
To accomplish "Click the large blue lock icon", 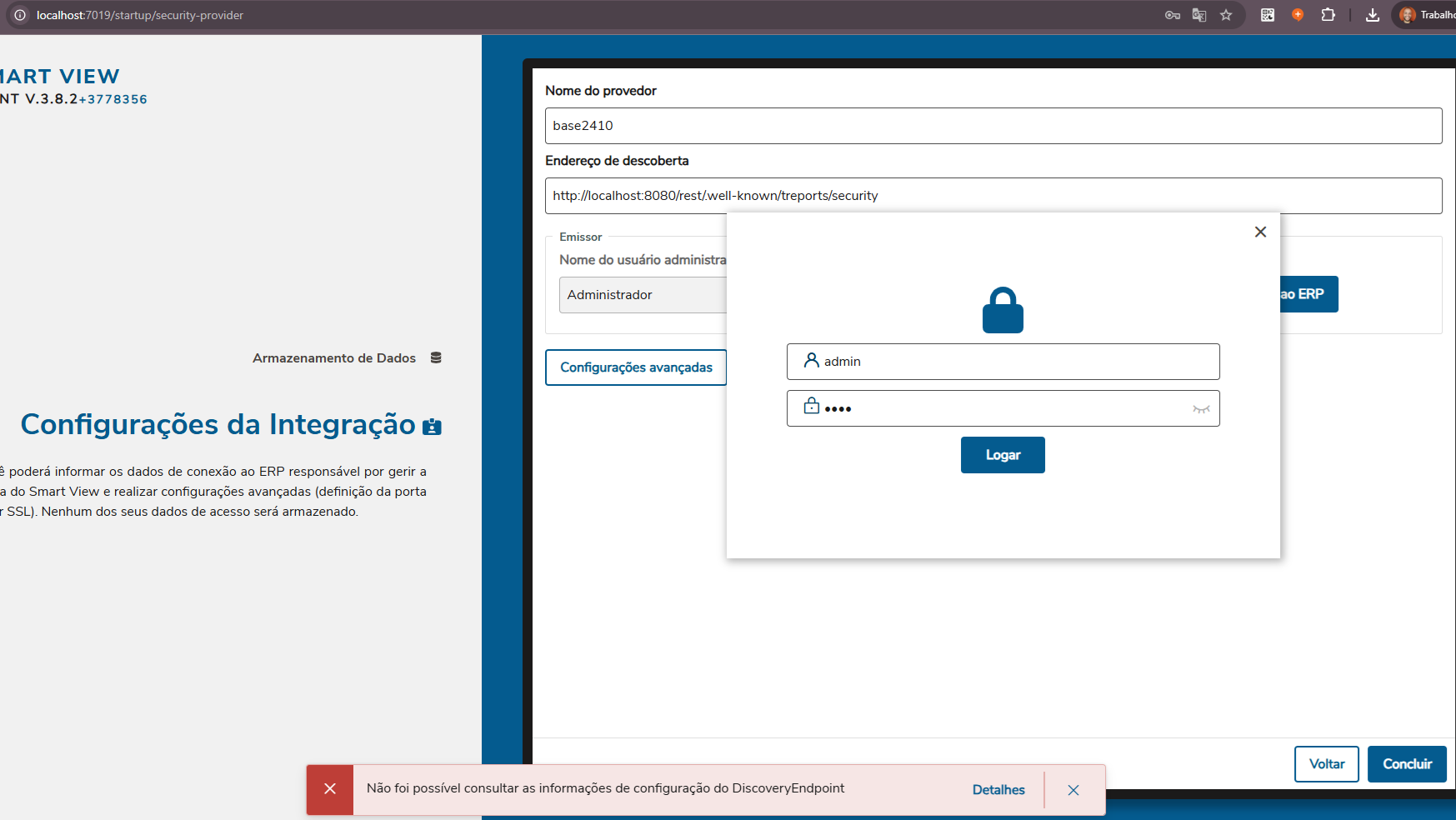I will coord(1003,310).
